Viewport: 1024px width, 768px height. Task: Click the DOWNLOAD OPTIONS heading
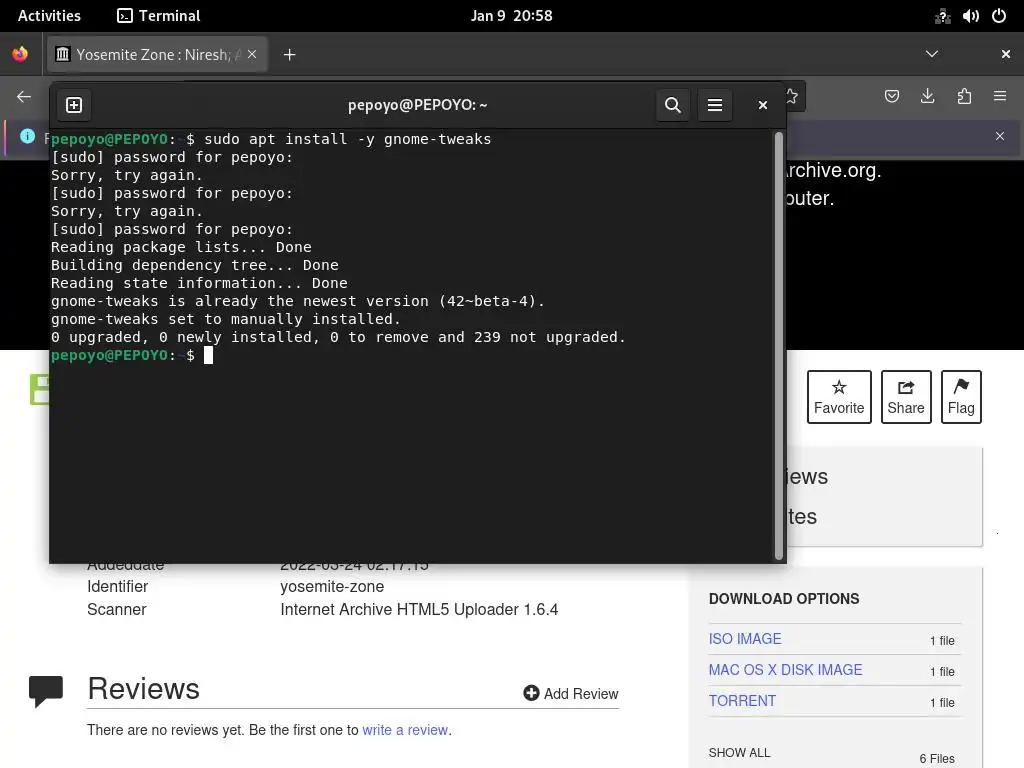point(784,599)
